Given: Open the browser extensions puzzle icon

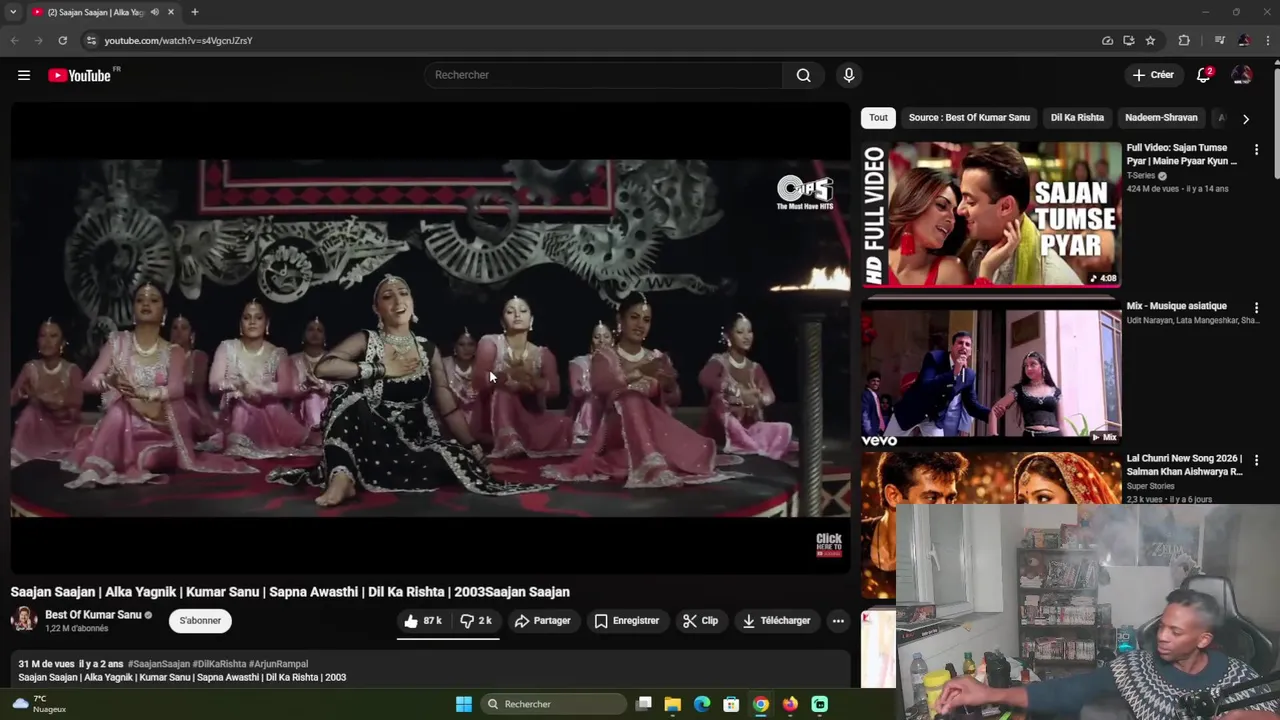Looking at the screenshot, I should coord(1184,41).
